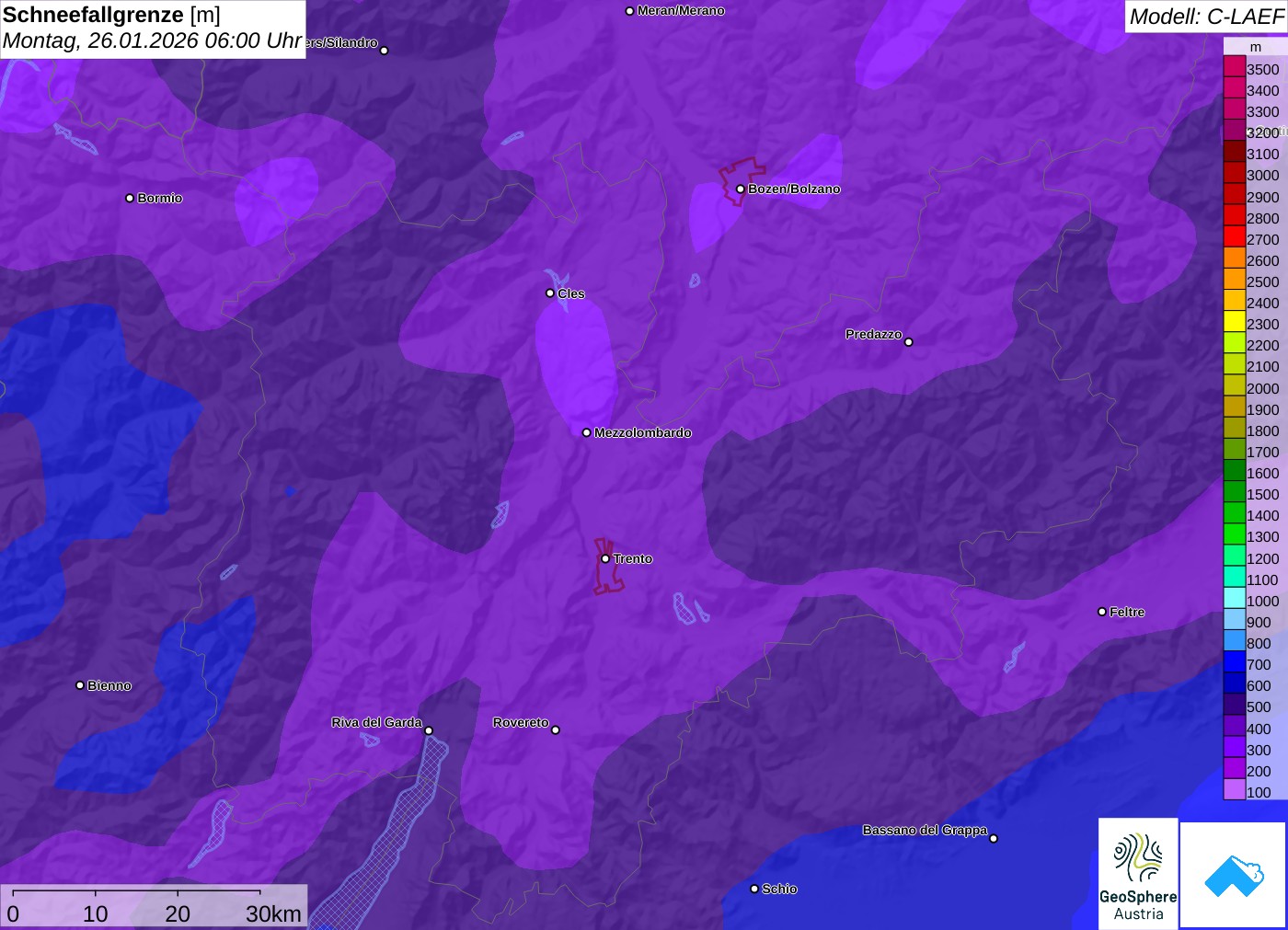Click the blue cloud house logo
Image resolution: width=1288 pixels, height=930 pixels.
[1233, 874]
